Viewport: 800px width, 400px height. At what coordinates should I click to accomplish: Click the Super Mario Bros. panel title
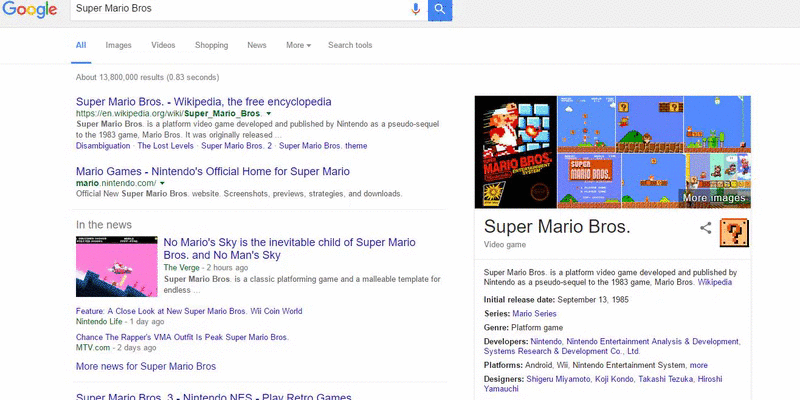tap(557, 227)
